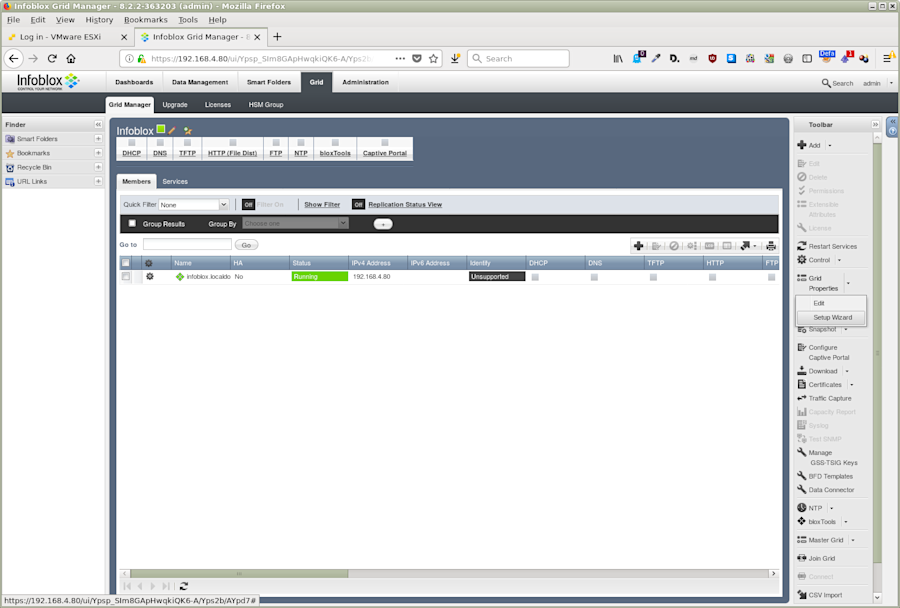Screen dimensions: 900x608
Task: Expand Bookmarks in Finder
Action: [98, 153]
